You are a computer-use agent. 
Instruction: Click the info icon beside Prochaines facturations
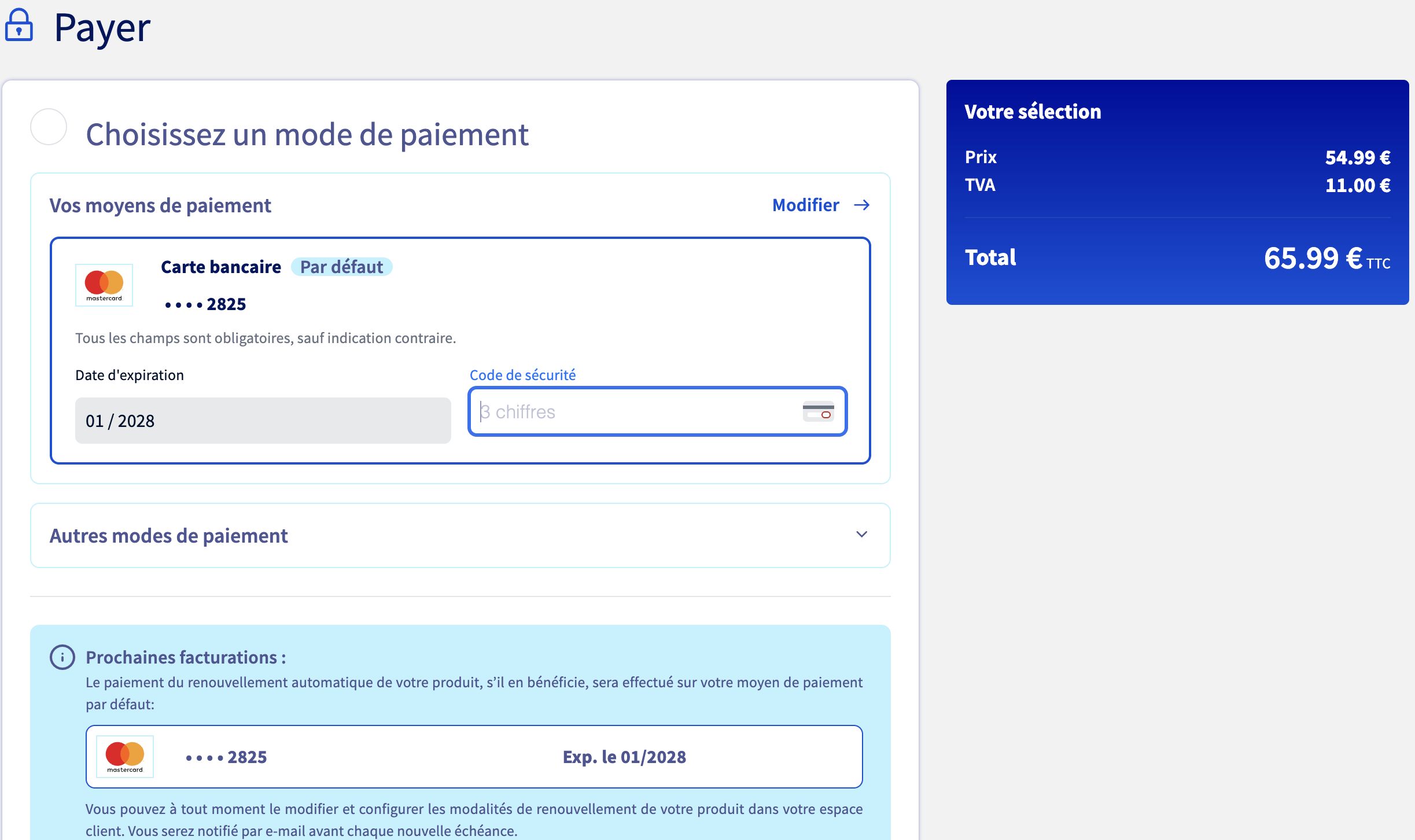point(62,657)
